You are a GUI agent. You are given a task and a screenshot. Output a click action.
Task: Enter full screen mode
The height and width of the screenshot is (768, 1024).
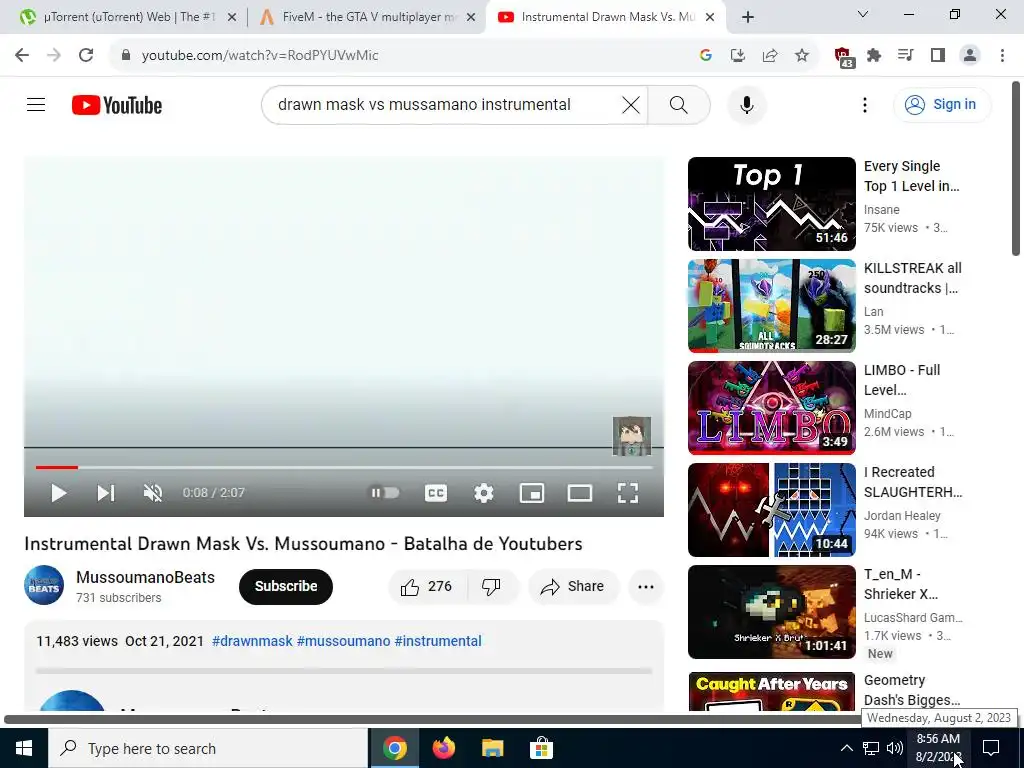pos(628,493)
